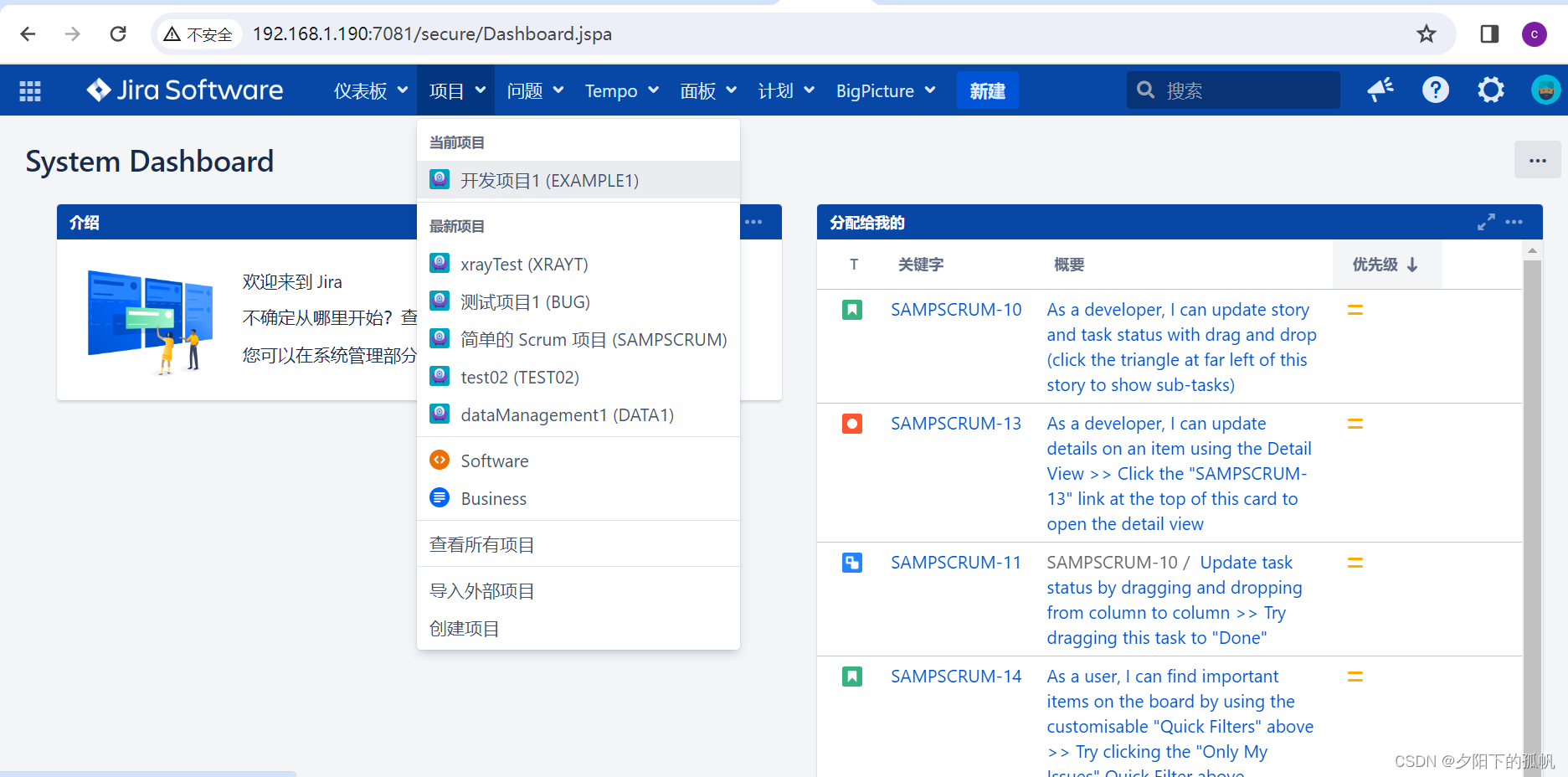Reload the page with the refresh icon
The image size is (1568, 777).
tap(118, 33)
